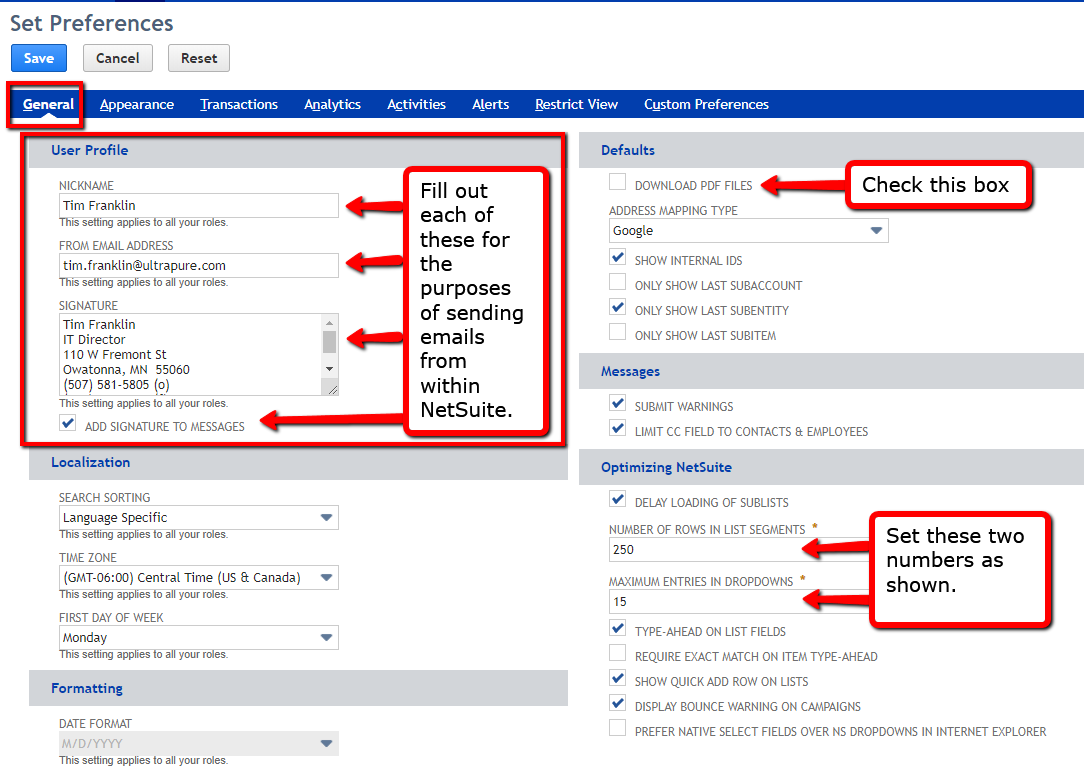The height and width of the screenshot is (769, 1084).
Task: Open the Search Sorting dropdown
Action: tap(198, 517)
